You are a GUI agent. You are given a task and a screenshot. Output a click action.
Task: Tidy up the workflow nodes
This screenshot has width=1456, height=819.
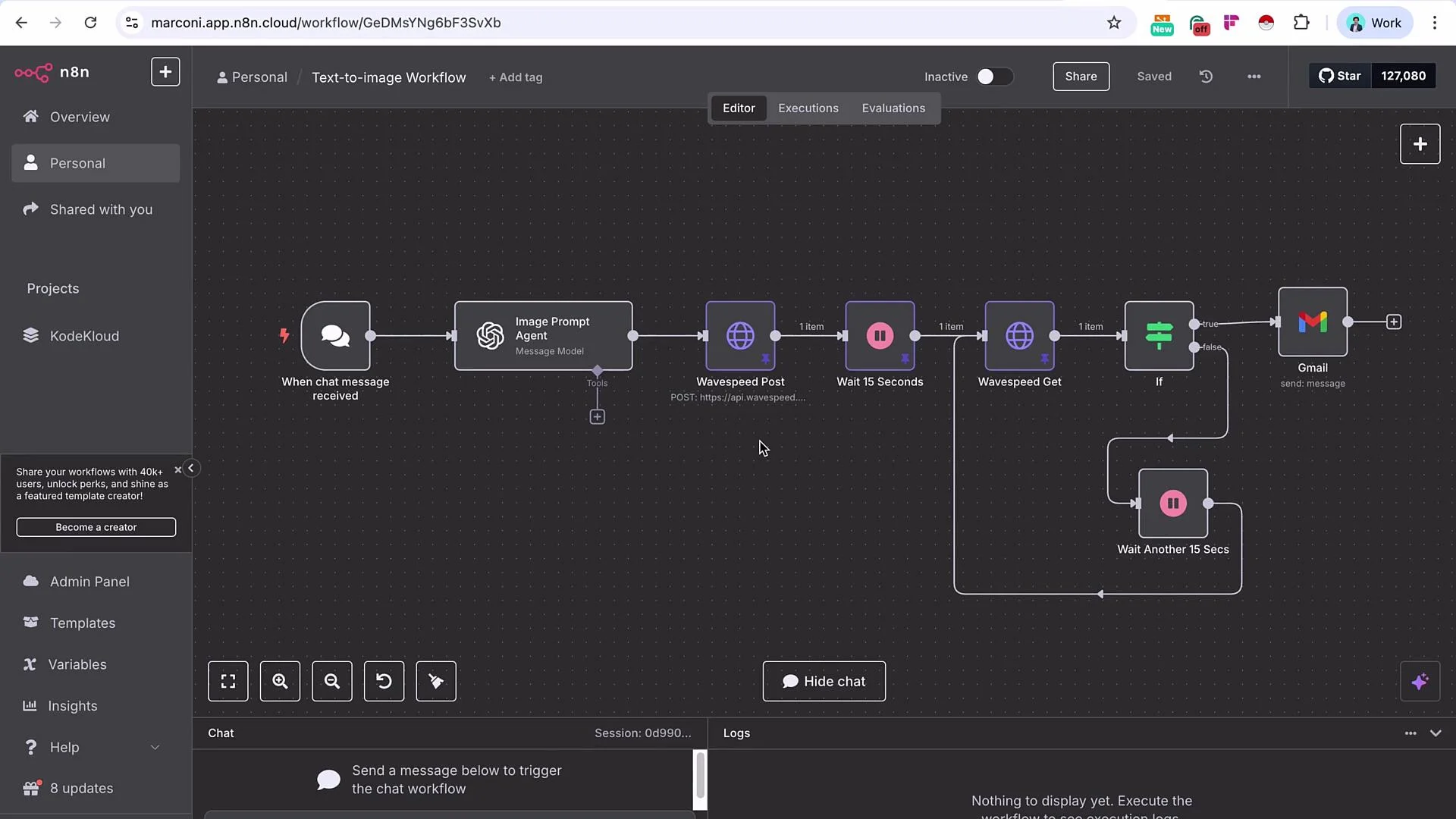click(x=436, y=681)
